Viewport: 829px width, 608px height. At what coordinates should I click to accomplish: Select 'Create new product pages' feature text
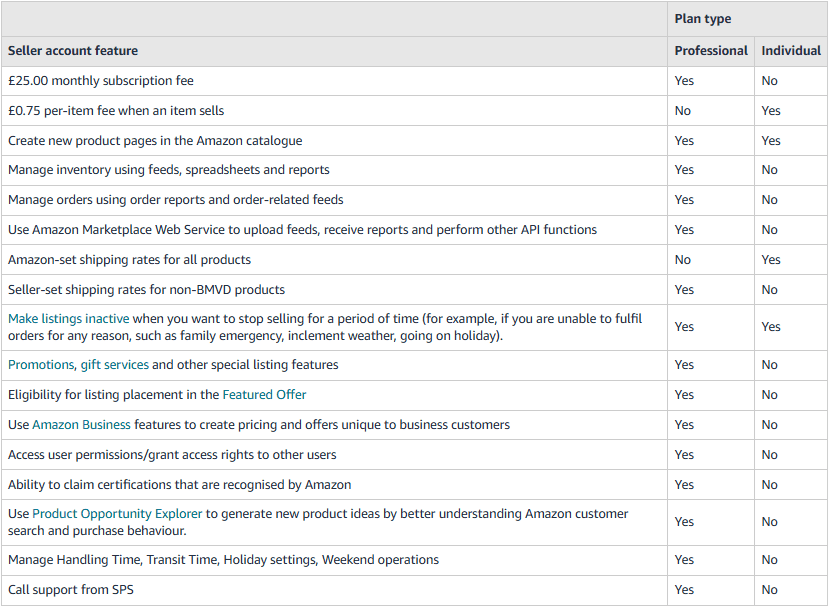pos(155,141)
